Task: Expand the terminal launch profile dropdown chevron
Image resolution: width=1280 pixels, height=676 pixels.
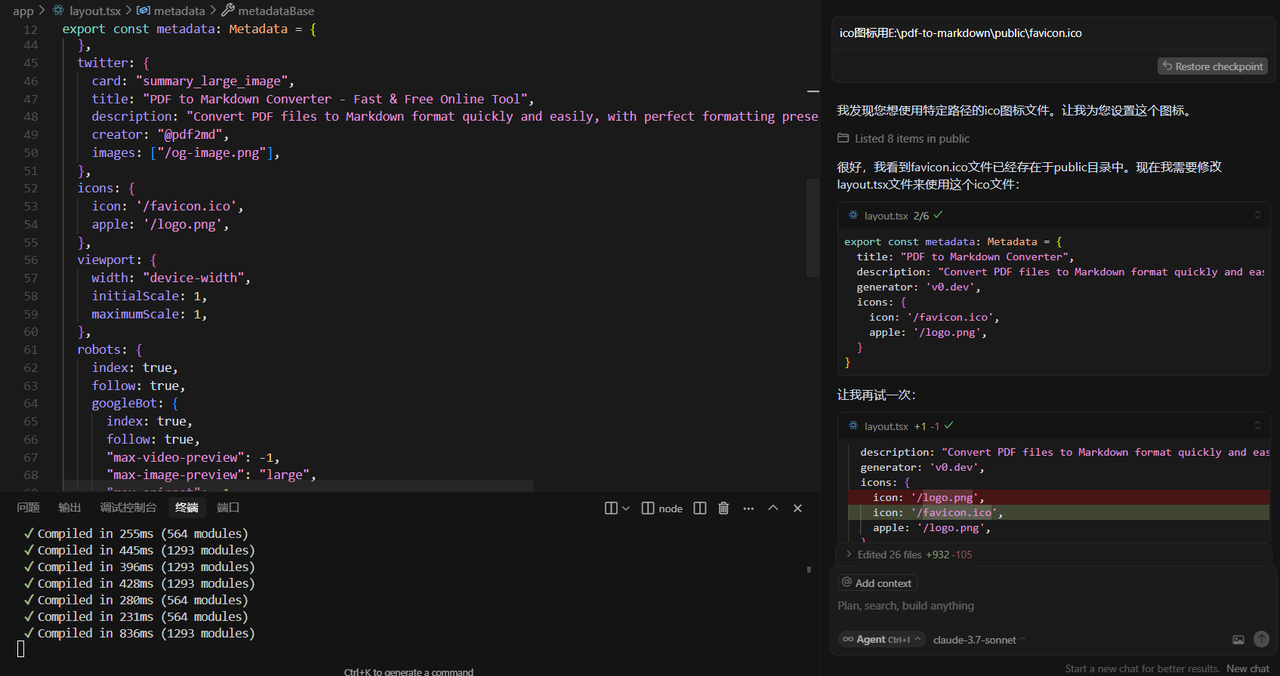Action: tap(626, 508)
